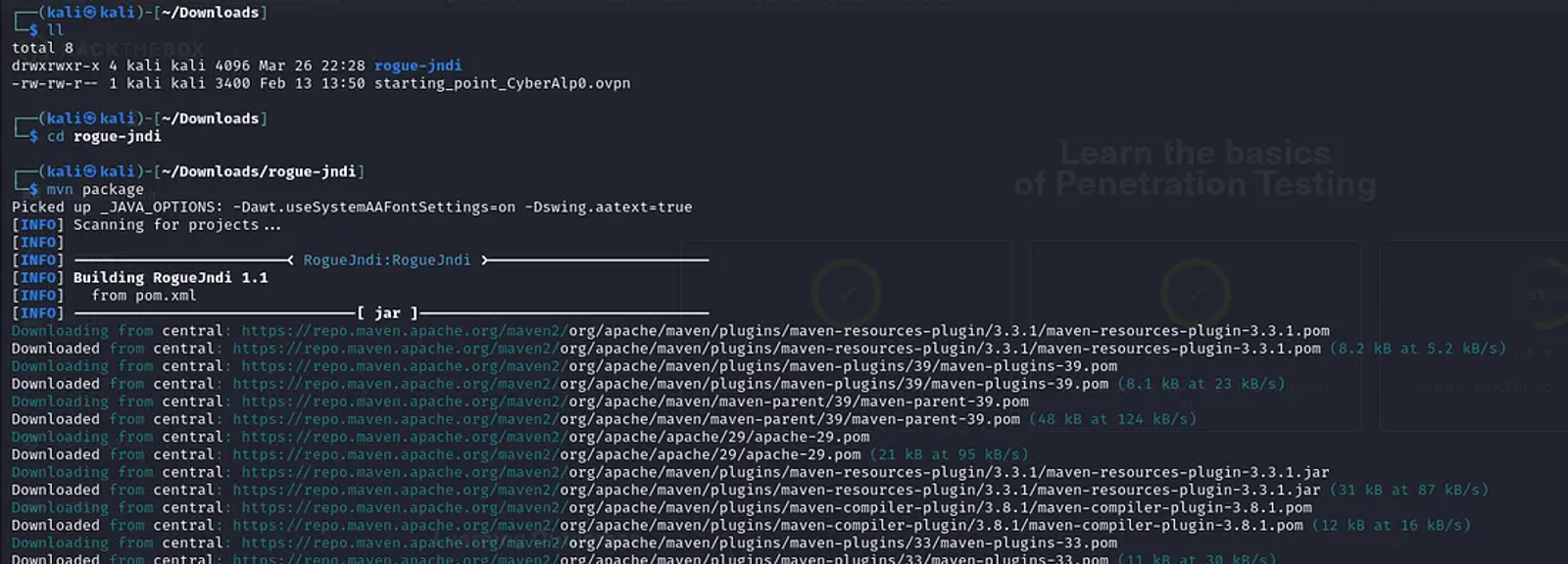Image resolution: width=1568 pixels, height=564 pixels.
Task: Click the 'Feb 13 13:50' timestamp
Action: click(312, 83)
